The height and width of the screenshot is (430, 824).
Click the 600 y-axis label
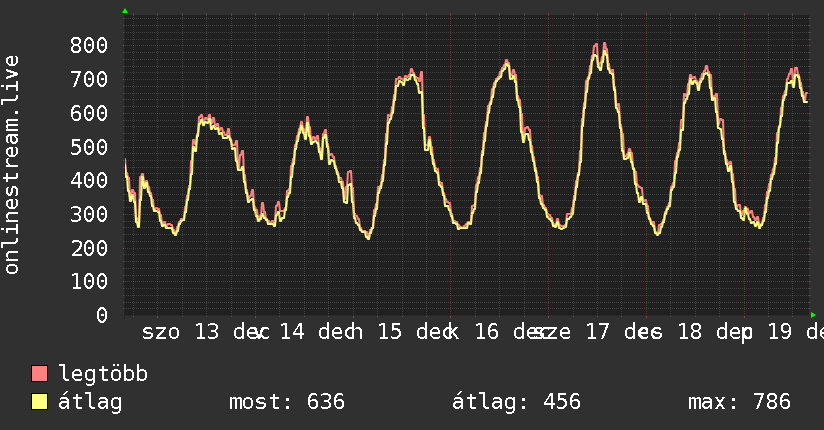pyautogui.click(x=89, y=113)
